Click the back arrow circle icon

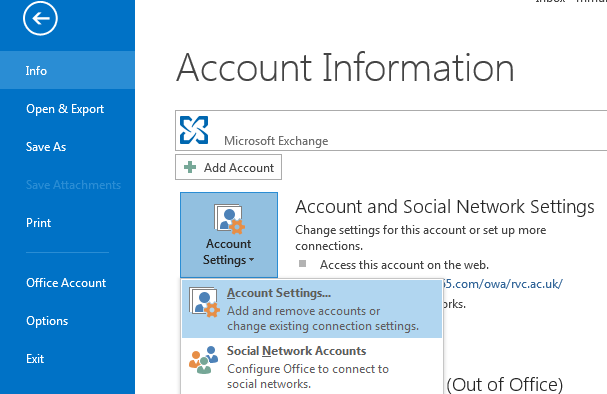click(x=40, y=18)
